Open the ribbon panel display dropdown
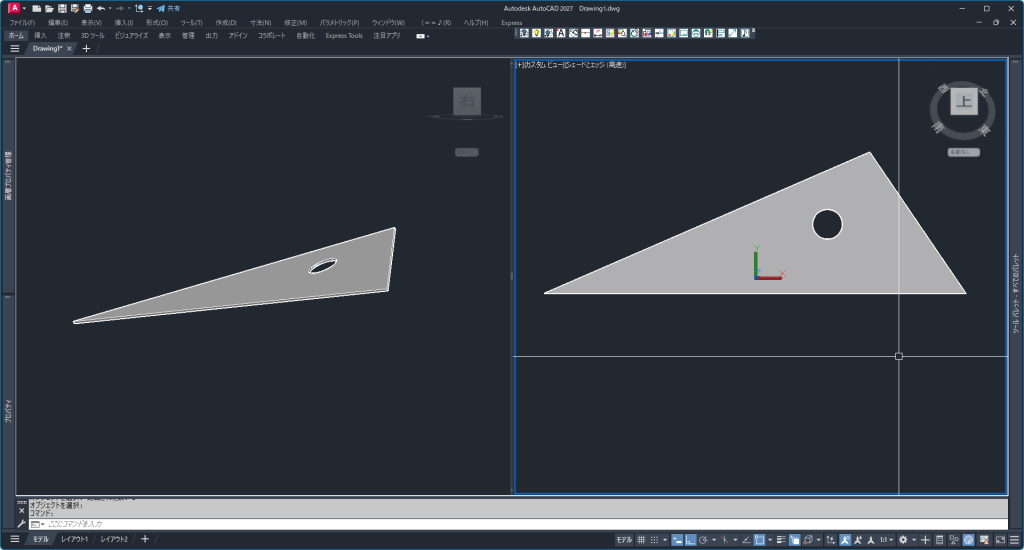Image resolution: width=1024 pixels, height=550 pixels. pyautogui.click(x=422, y=36)
